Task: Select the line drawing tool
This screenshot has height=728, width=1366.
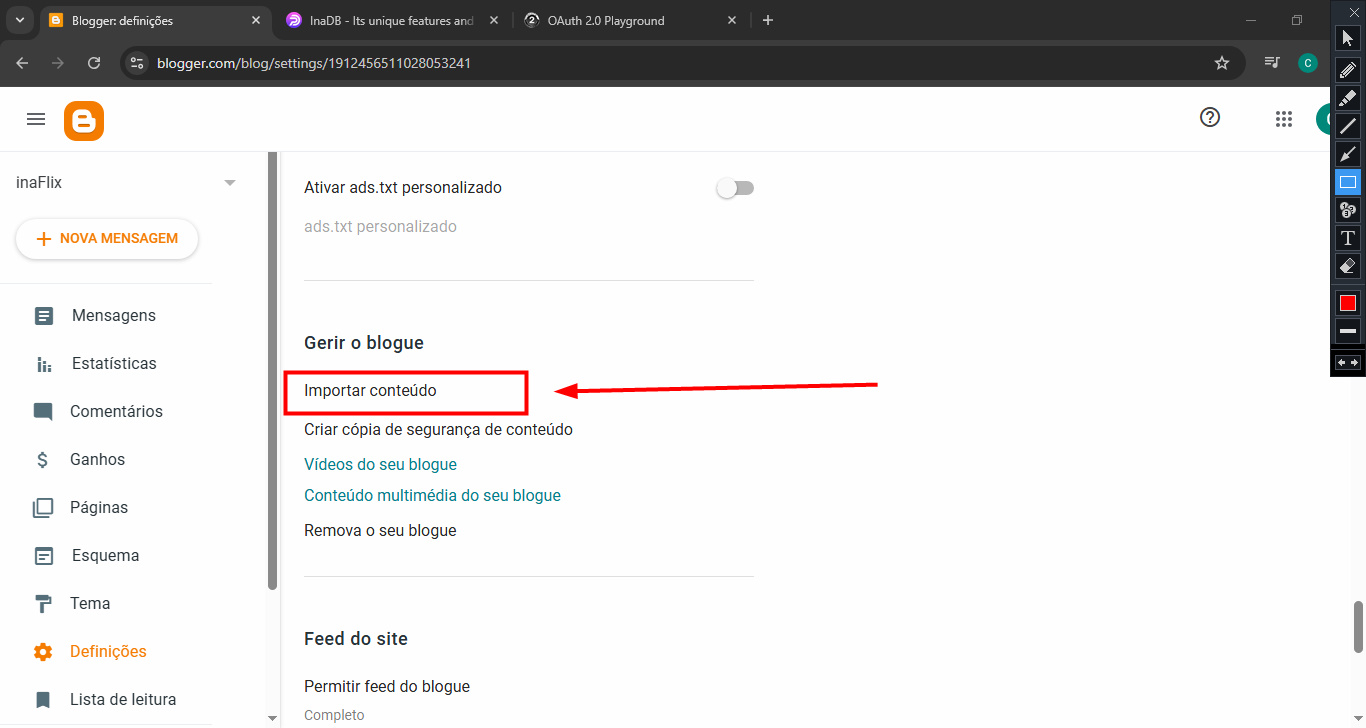Action: point(1347,125)
